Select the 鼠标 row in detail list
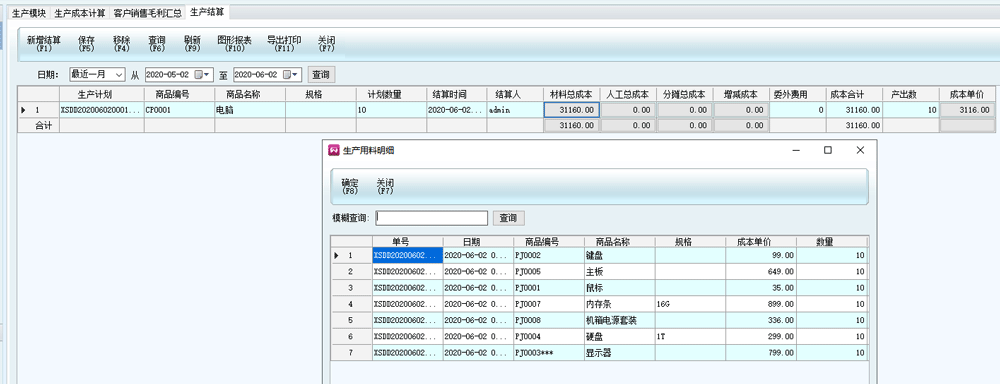 [x=599, y=288]
